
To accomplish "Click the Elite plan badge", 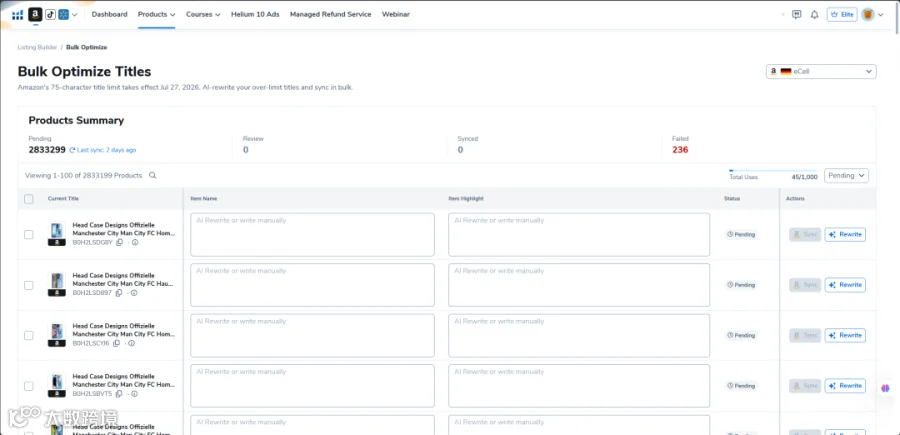I will click(841, 15).
